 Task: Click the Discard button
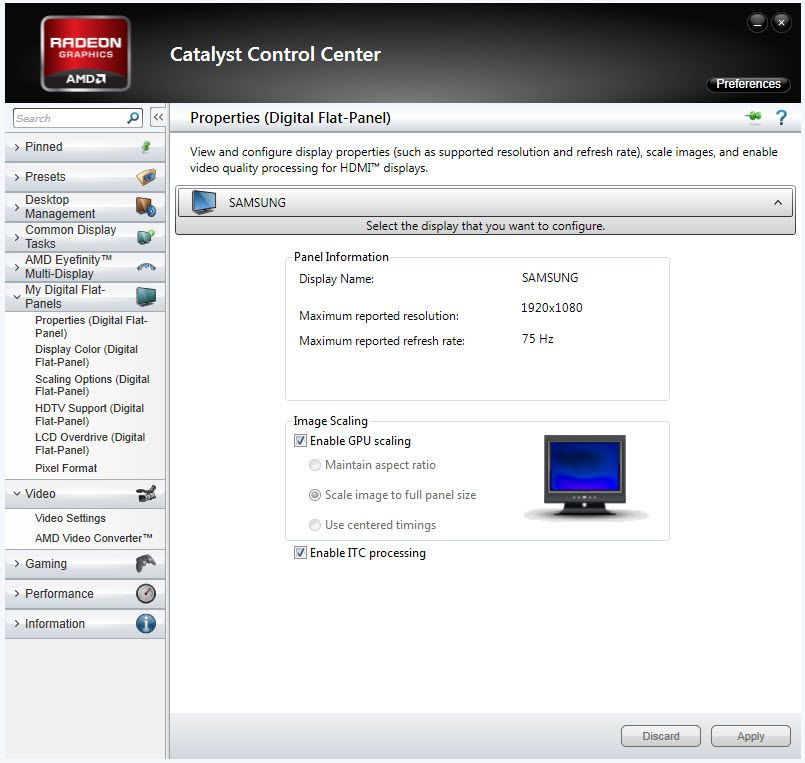point(661,736)
